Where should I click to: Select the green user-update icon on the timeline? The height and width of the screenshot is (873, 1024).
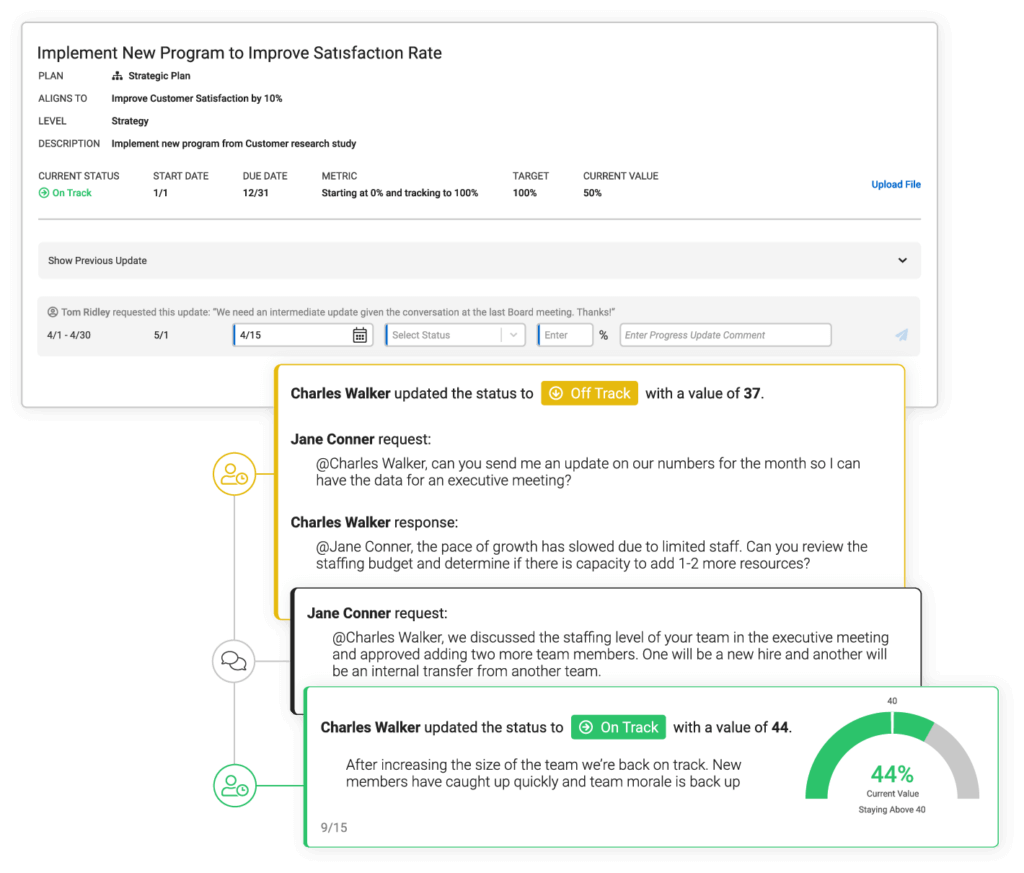[x=234, y=786]
